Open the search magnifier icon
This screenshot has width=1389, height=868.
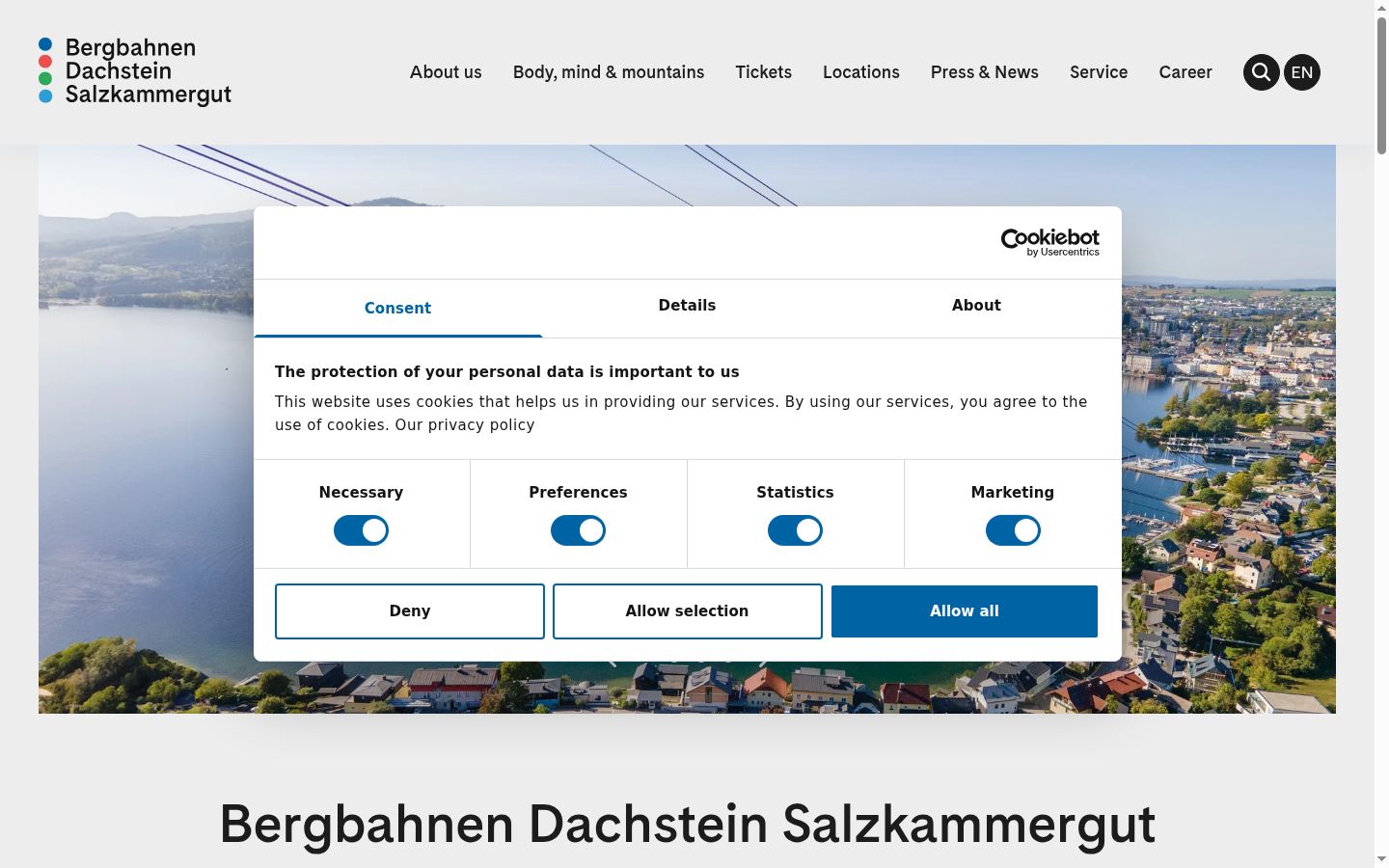[x=1261, y=72]
